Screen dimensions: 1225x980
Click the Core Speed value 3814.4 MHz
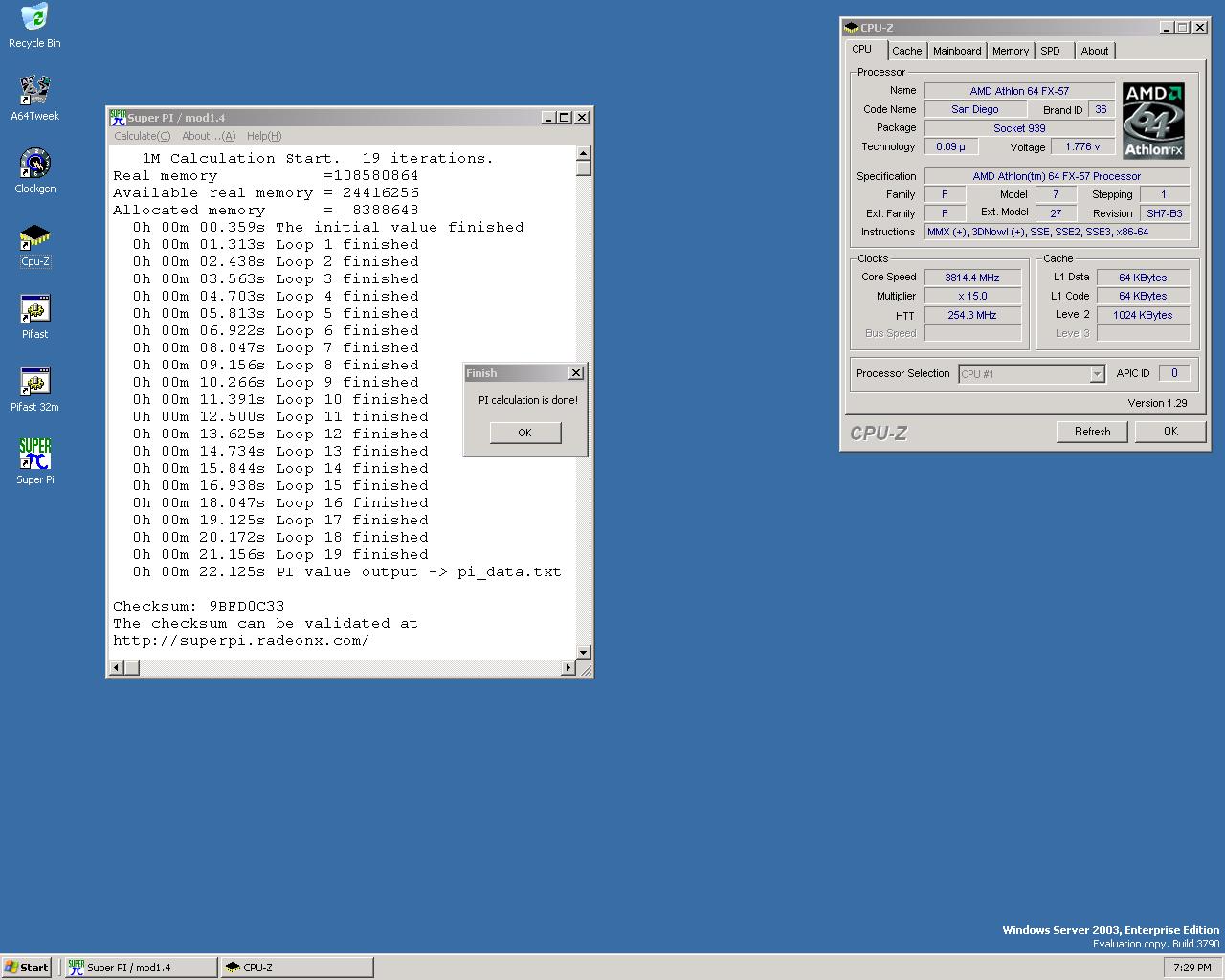(x=972, y=278)
